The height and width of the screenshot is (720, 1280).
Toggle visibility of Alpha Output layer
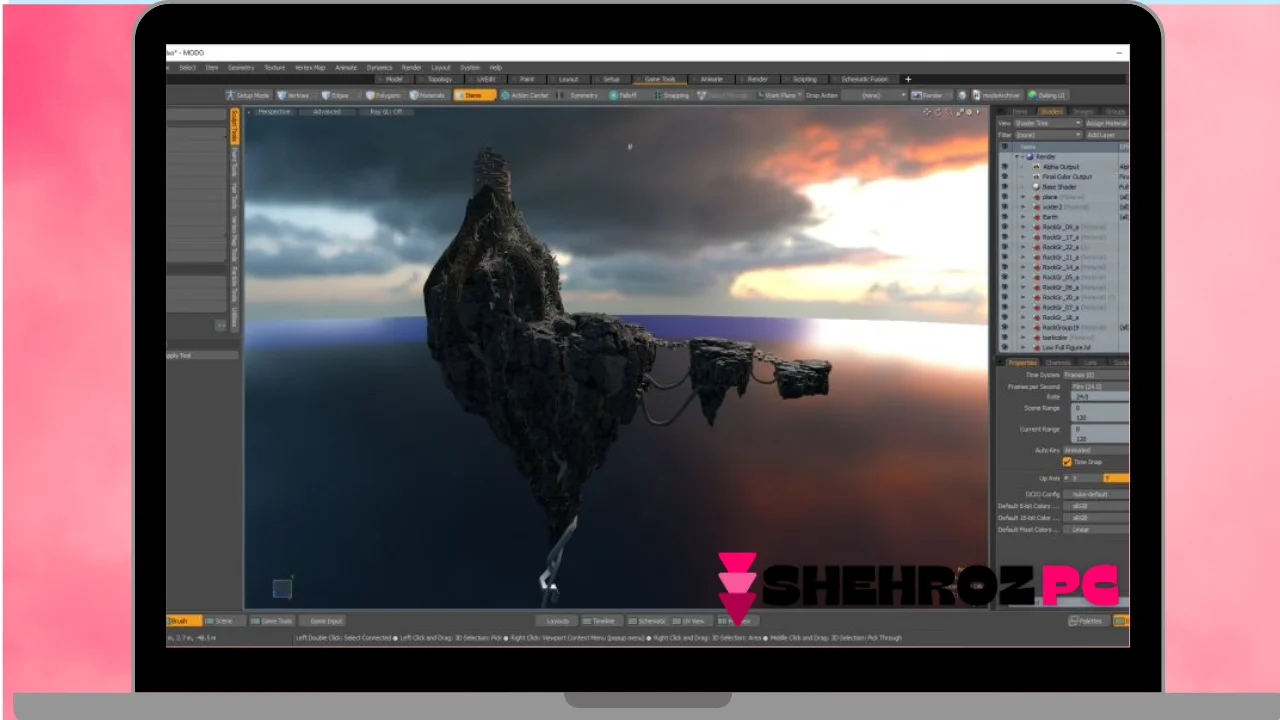[1005, 167]
